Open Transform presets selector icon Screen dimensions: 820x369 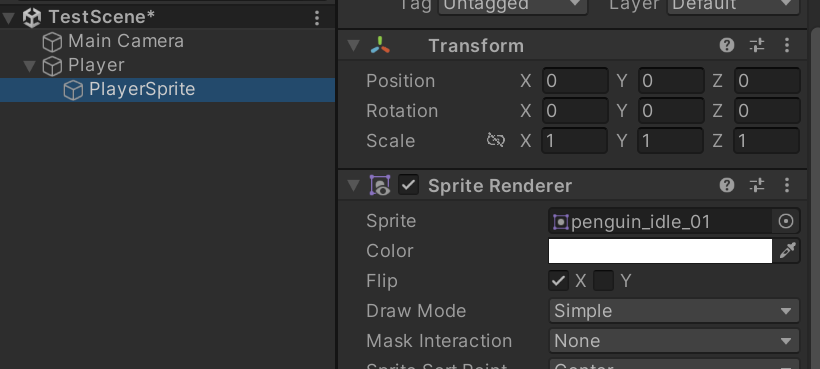[x=757, y=45]
